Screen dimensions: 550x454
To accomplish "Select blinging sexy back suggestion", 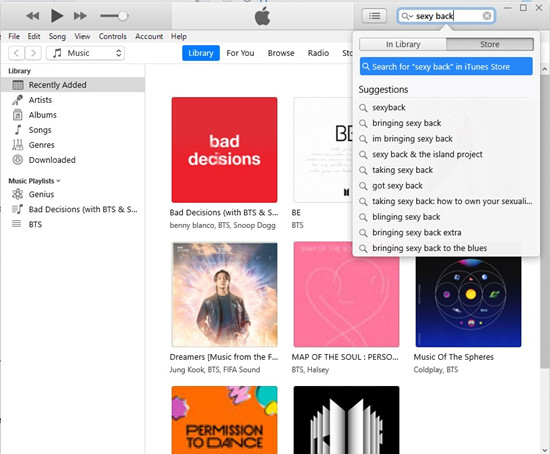I will (x=445, y=217).
